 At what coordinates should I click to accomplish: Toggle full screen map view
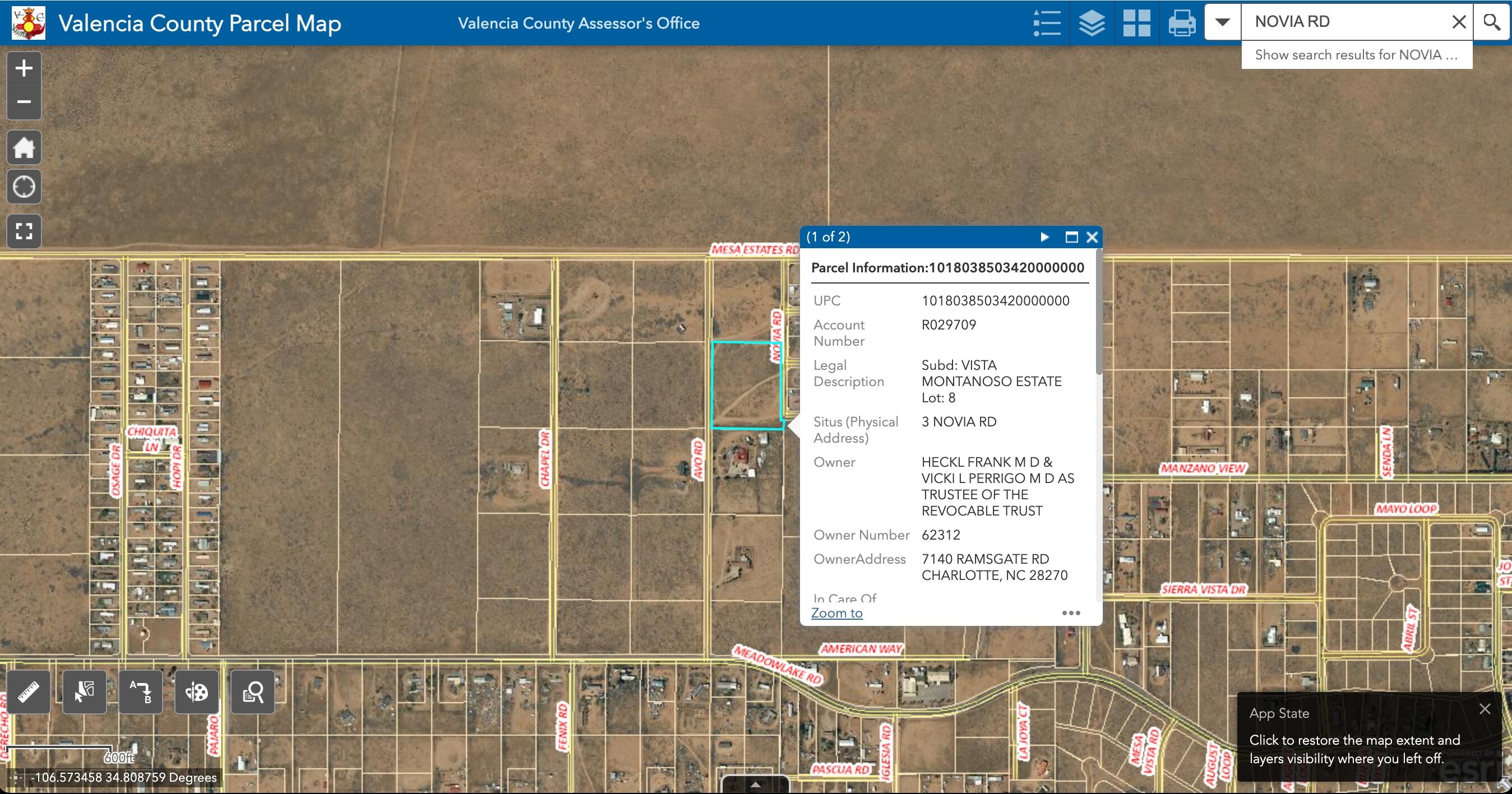point(24,231)
